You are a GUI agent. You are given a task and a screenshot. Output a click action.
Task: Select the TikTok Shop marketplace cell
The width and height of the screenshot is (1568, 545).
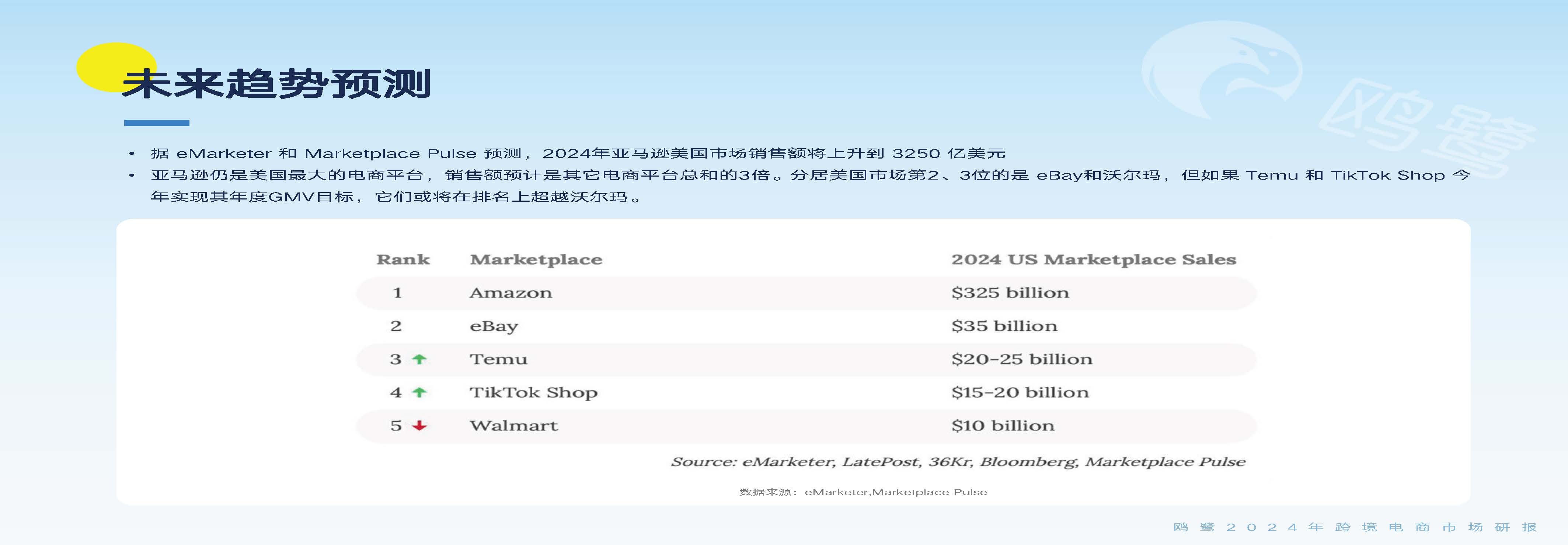pos(533,393)
